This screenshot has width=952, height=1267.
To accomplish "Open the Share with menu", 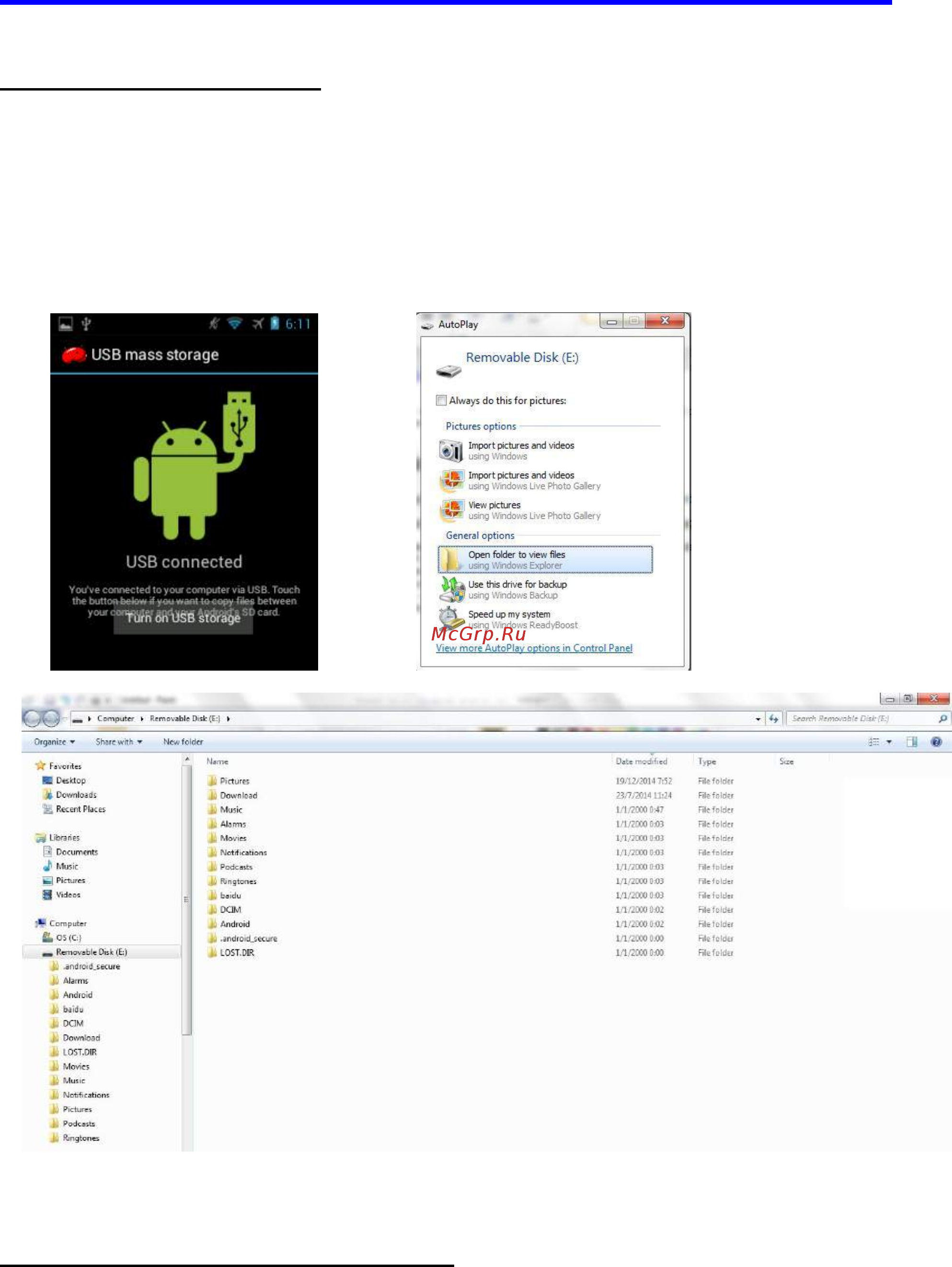I will (x=118, y=742).
